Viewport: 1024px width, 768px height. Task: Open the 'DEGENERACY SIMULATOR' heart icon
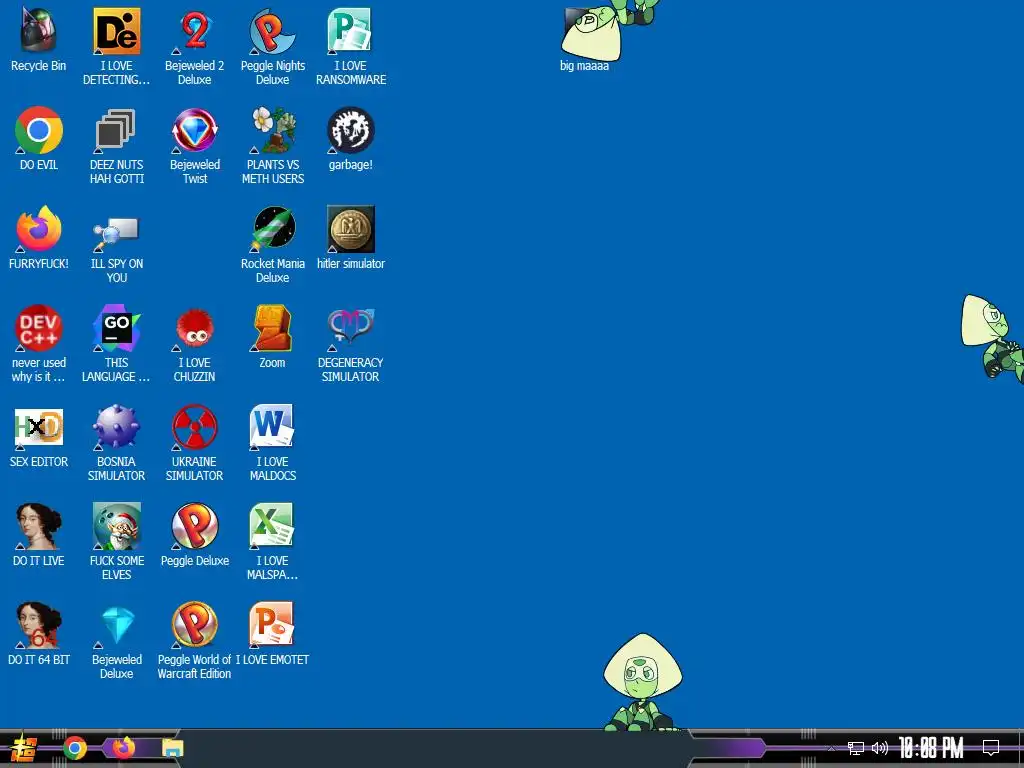pos(351,344)
